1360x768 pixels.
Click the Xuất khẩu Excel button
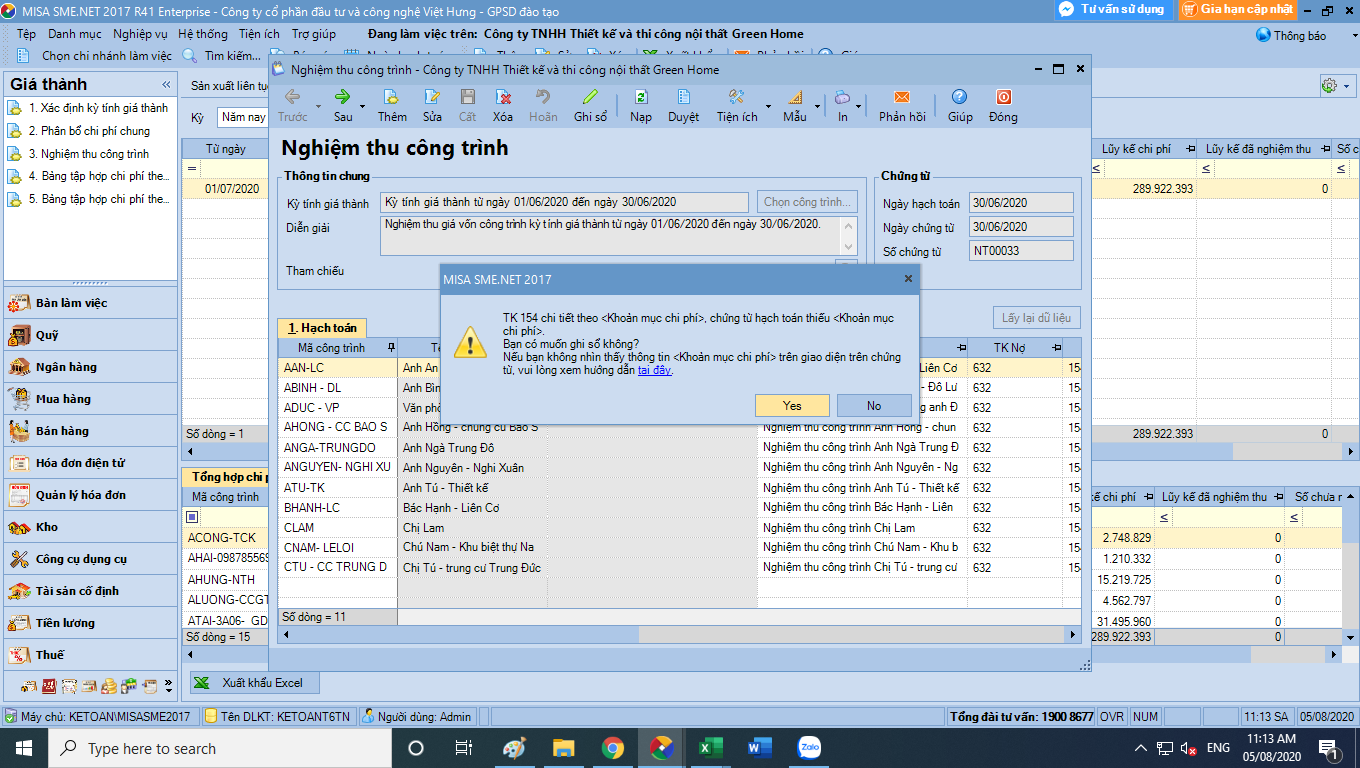pyautogui.click(x=254, y=683)
